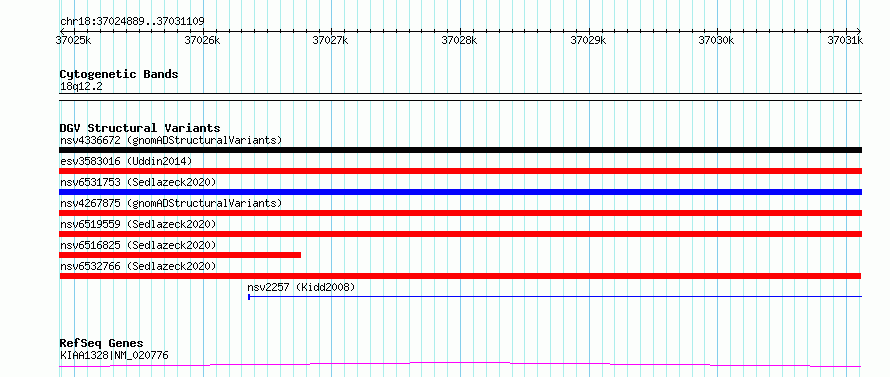890x377 pixels.
Task: Open nsv4336672 (gnomADStructuralVariants) label
Action: pyautogui.click(x=171, y=140)
